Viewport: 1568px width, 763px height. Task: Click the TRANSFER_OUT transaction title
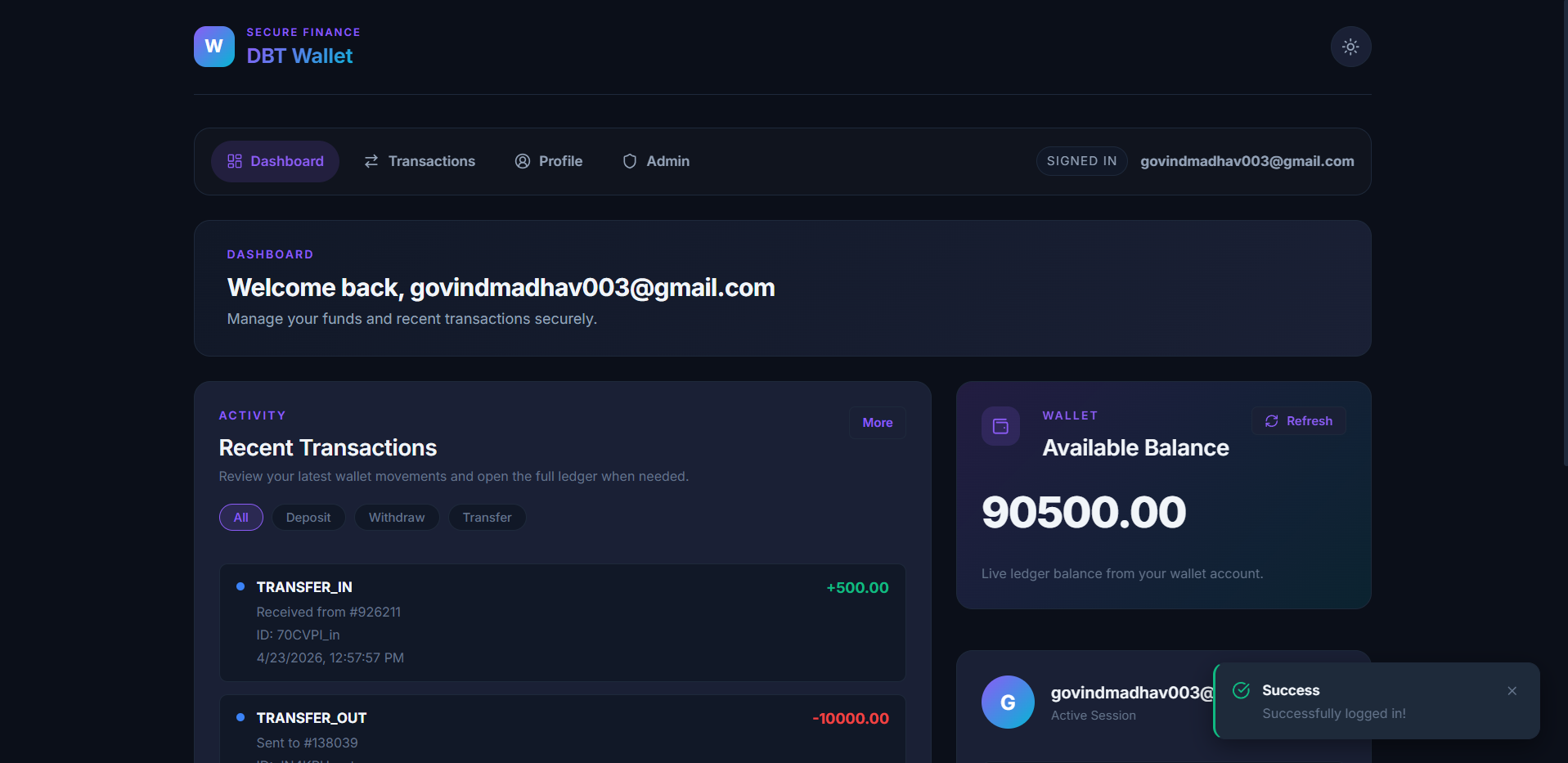click(x=312, y=718)
